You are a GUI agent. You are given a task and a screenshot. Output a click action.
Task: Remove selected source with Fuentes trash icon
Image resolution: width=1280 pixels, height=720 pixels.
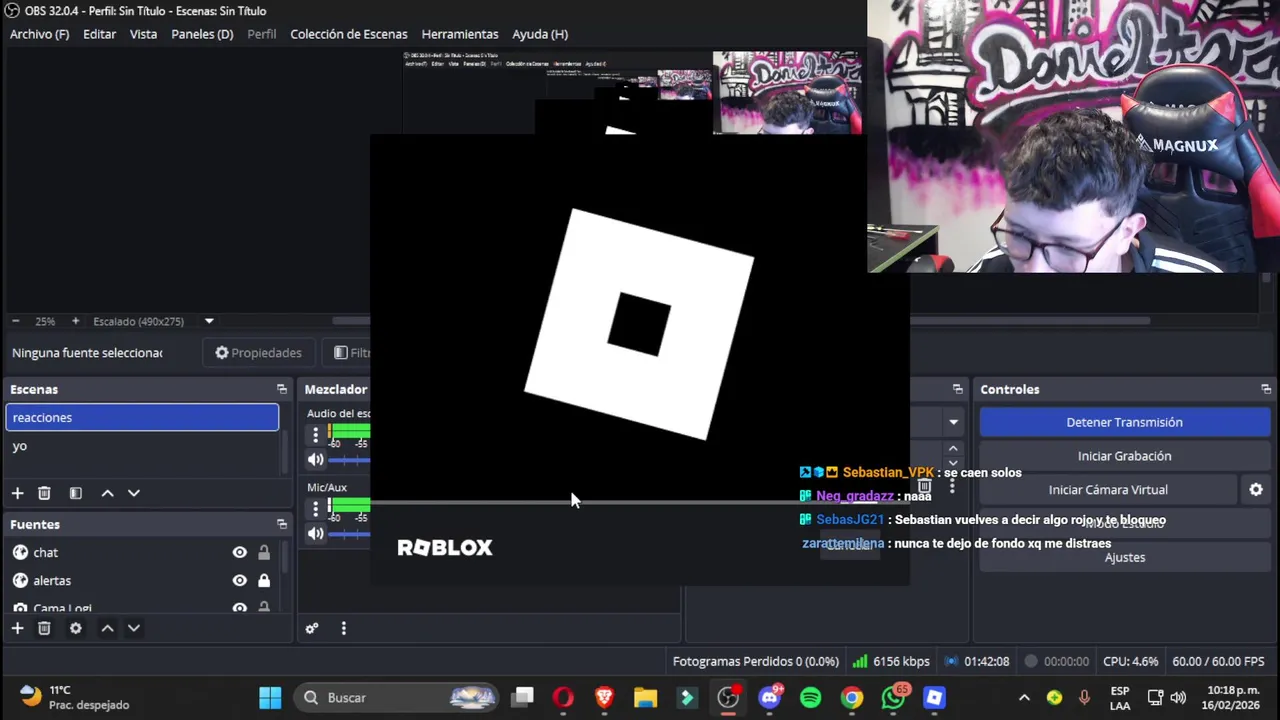(x=44, y=628)
